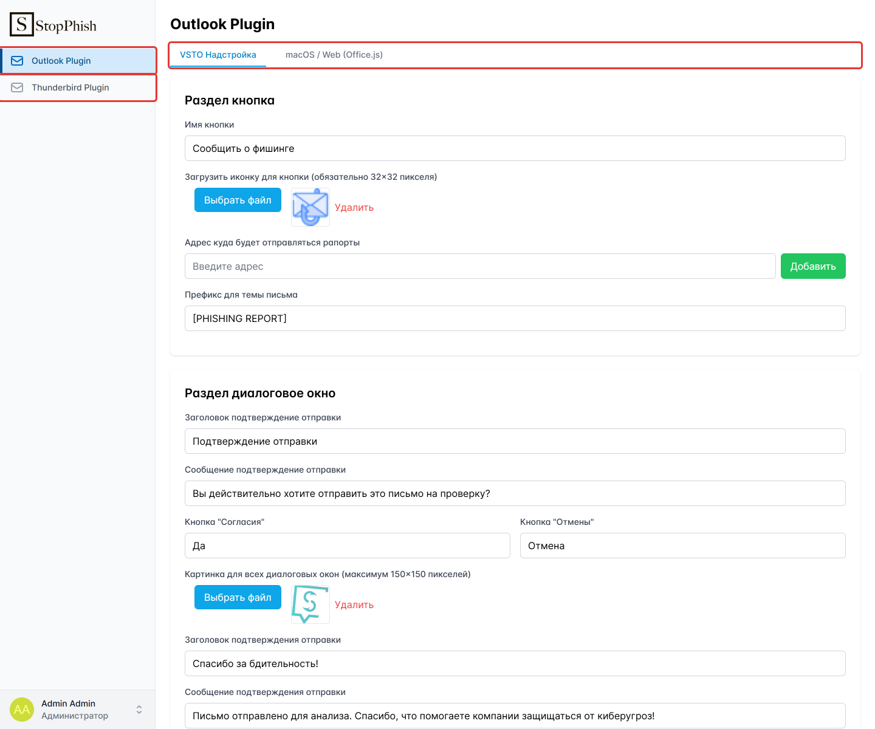Click the Префикс для темы письма label

[241, 295]
